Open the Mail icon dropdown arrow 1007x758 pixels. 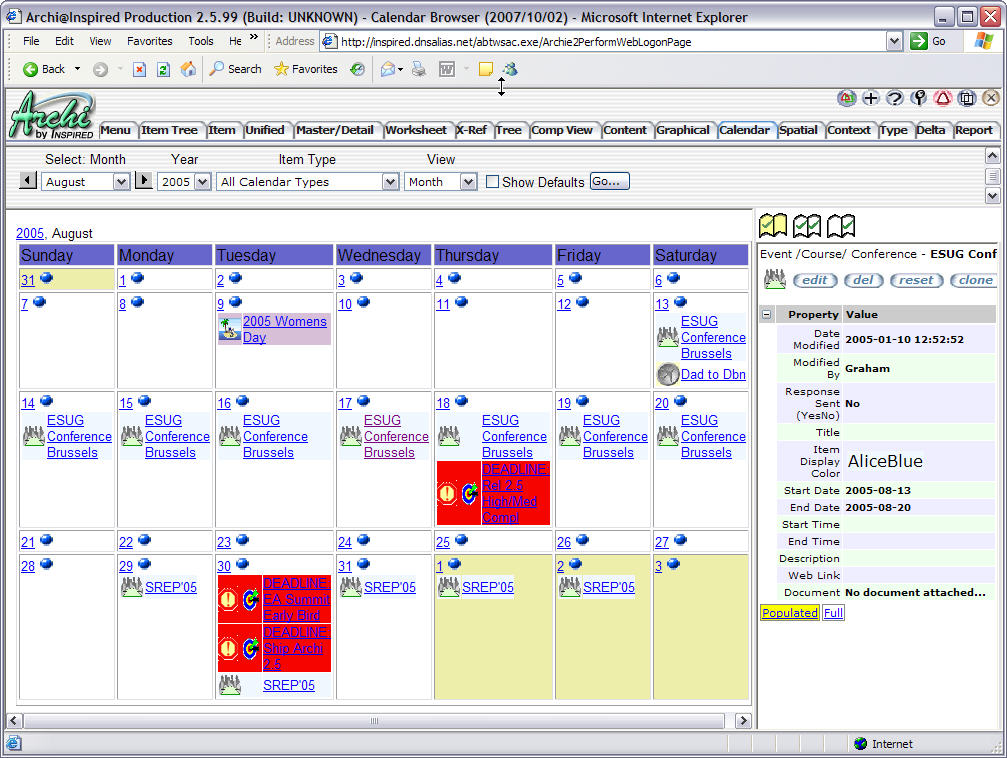coord(401,69)
